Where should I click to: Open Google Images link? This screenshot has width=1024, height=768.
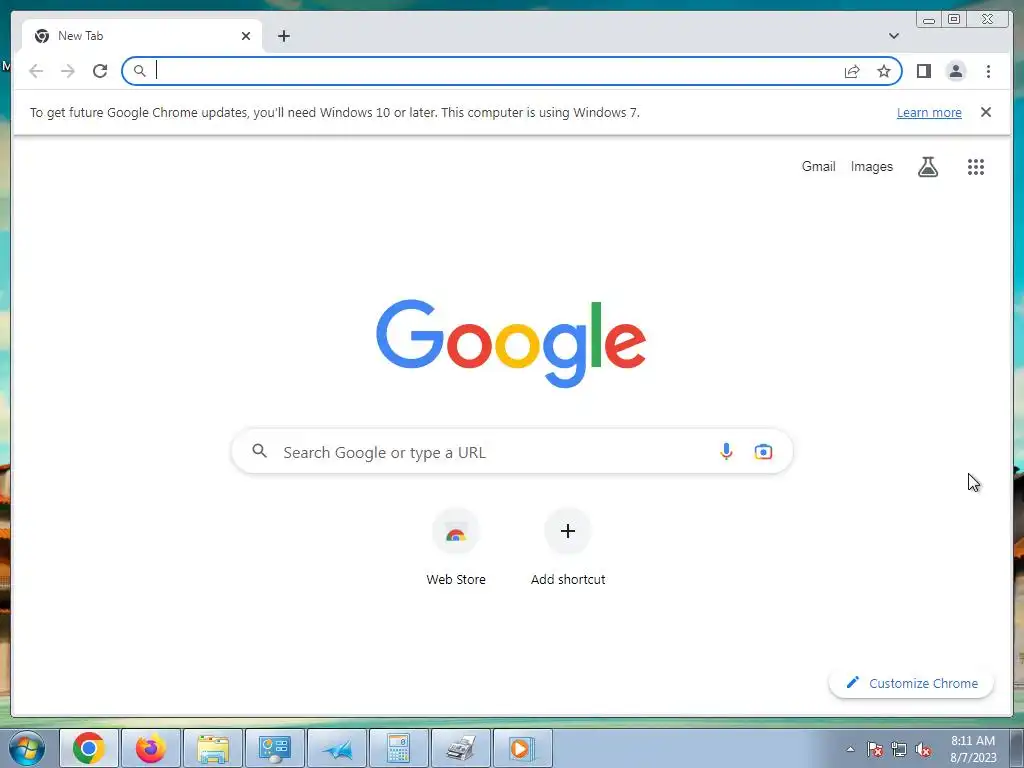pos(871,167)
